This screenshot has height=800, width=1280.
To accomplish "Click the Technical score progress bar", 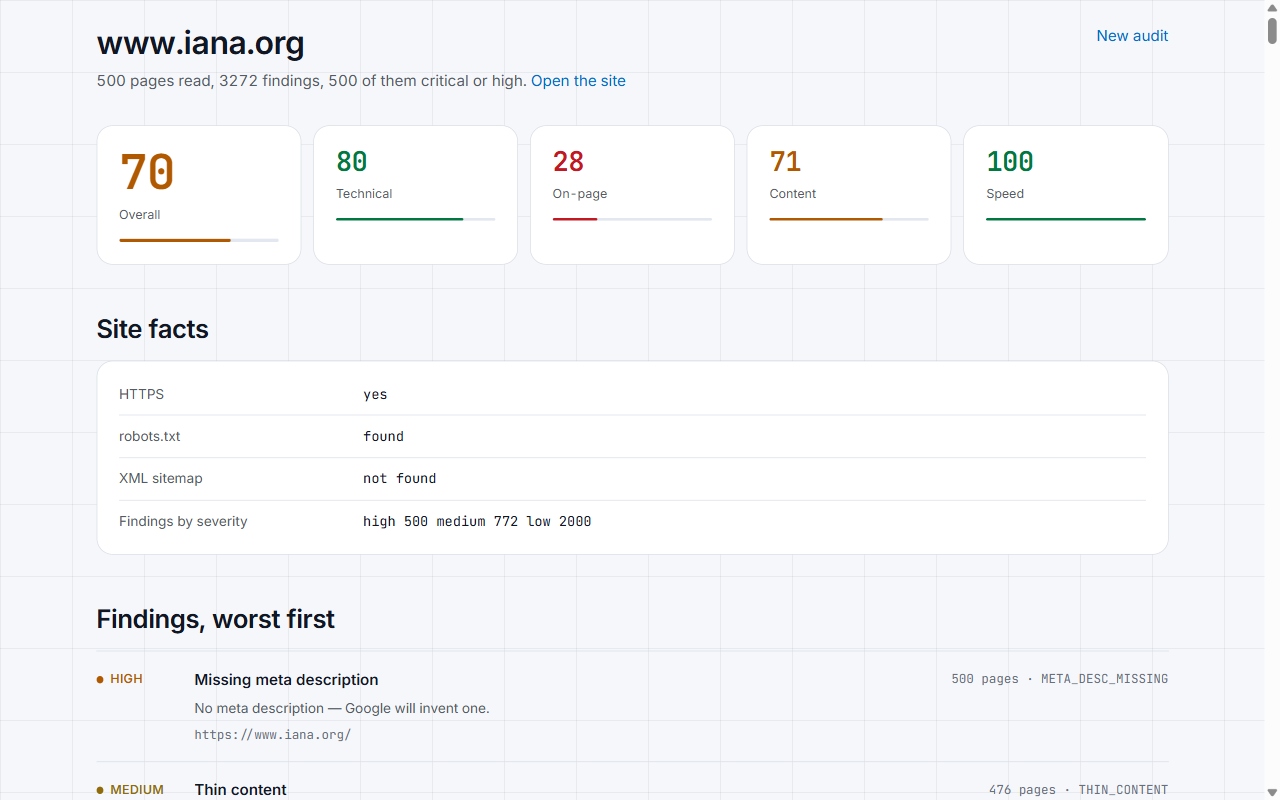I will 415,219.
